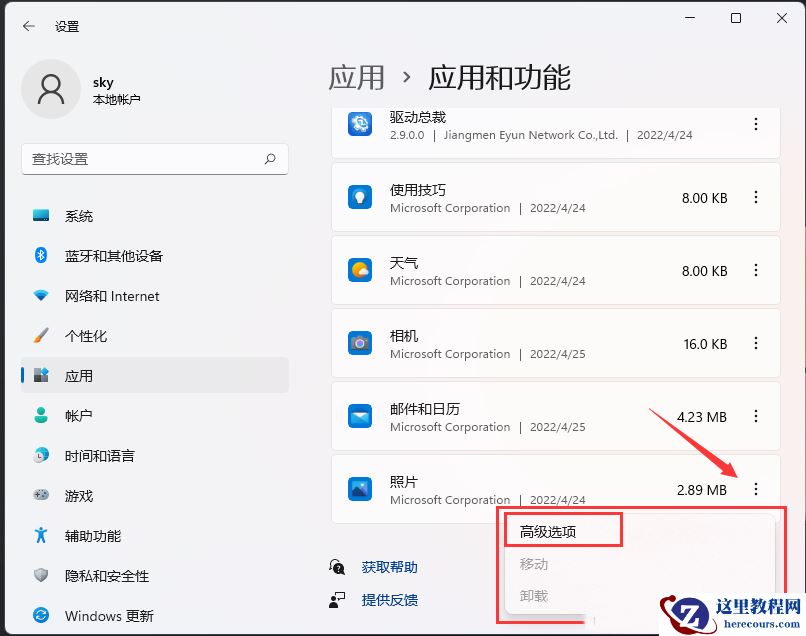806x636 pixels.
Task: Open the 邮件和日历 more options menu
Action: pos(757,416)
